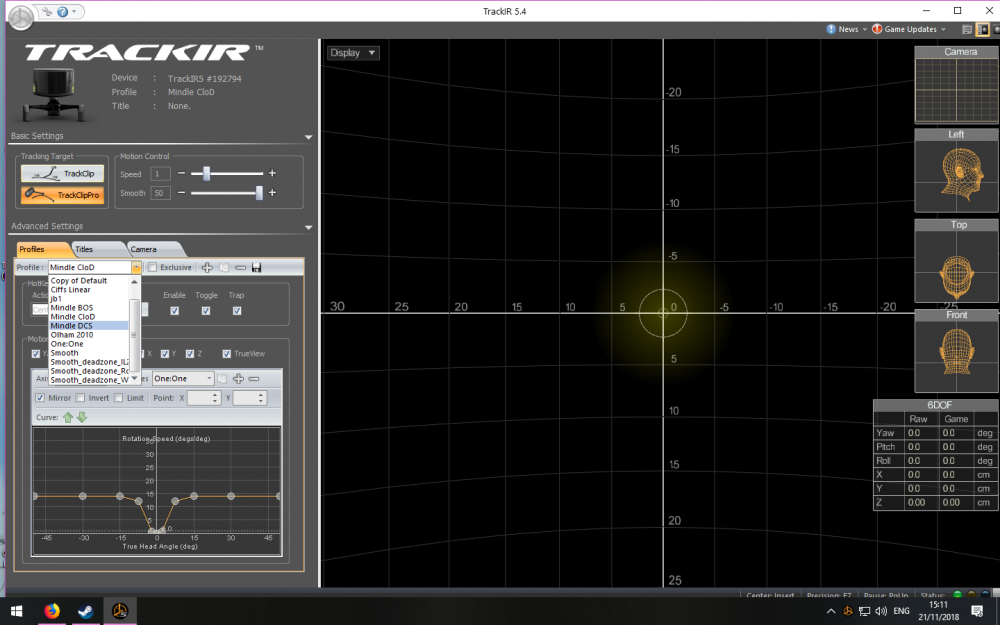This screenshot has width=1000, height=625.
Task: Open the Display dropdown in the viewport
Action: pos(353,53)
